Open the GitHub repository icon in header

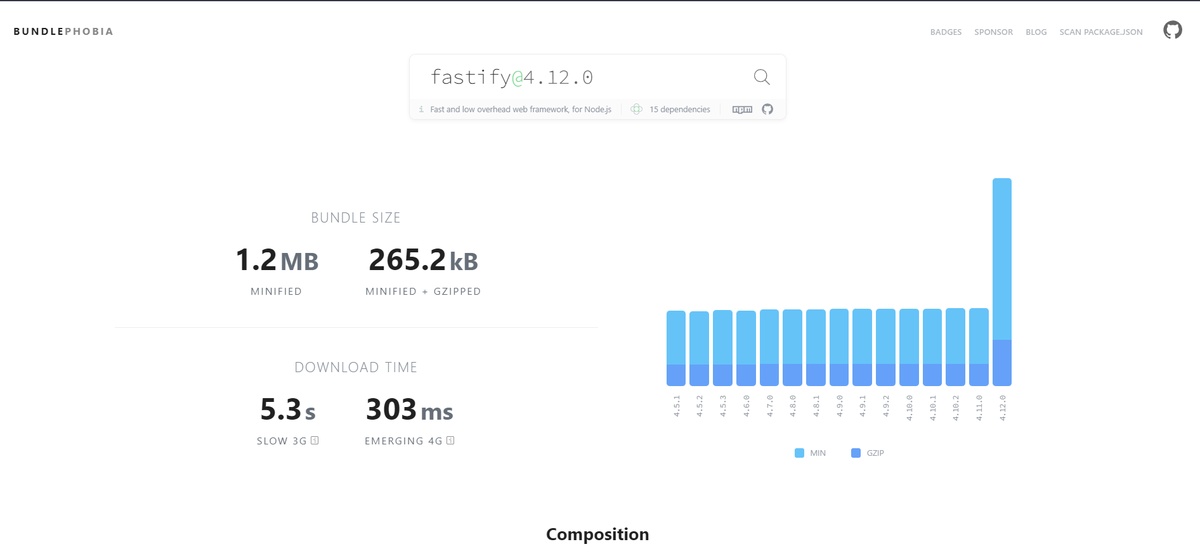[x=1172, y=30]
